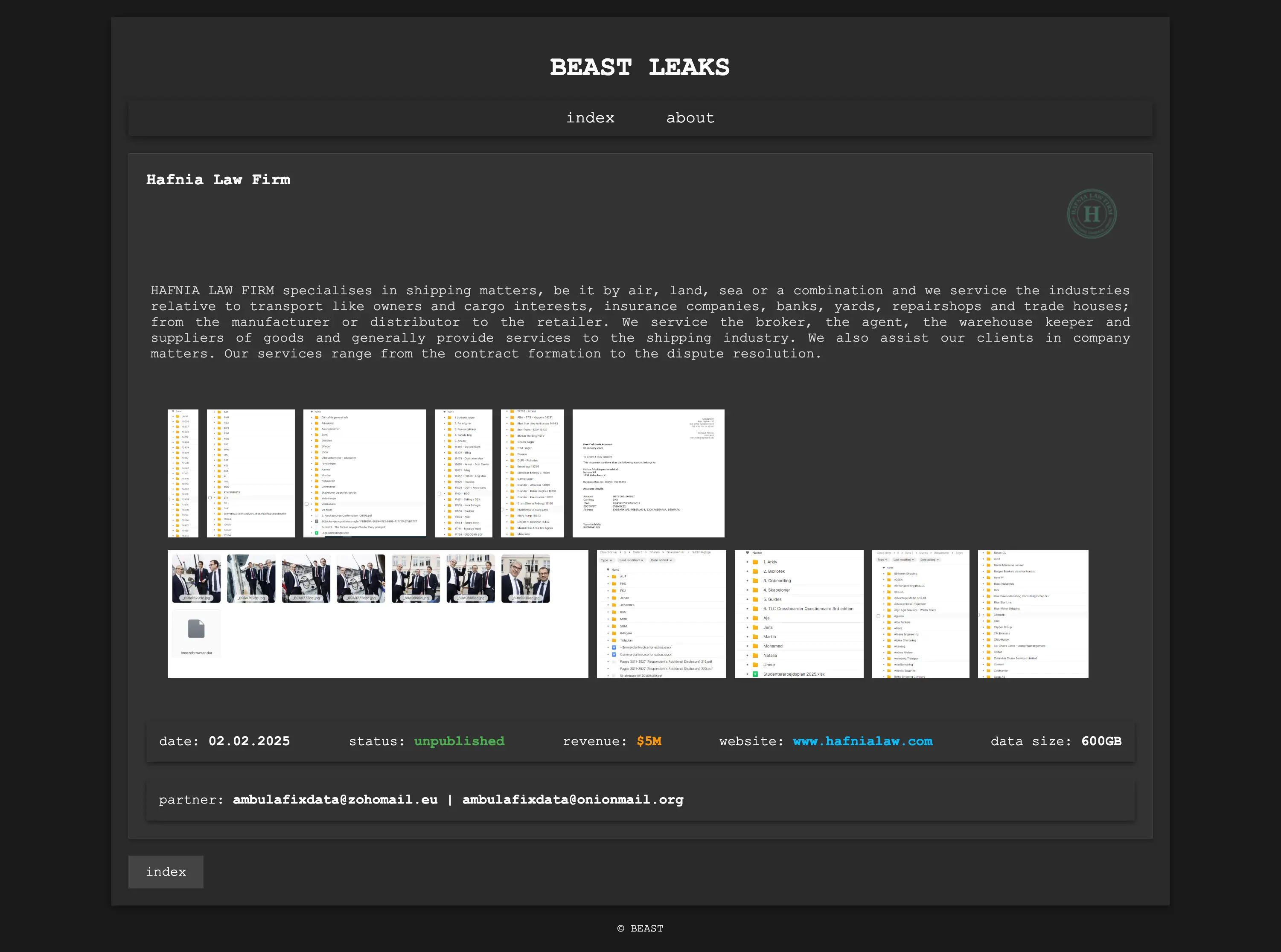This screenshot has width=1281, height=952.
Task: Click the ambulafixdata@zohomail.eu partner email
Action: click(335, 799)
